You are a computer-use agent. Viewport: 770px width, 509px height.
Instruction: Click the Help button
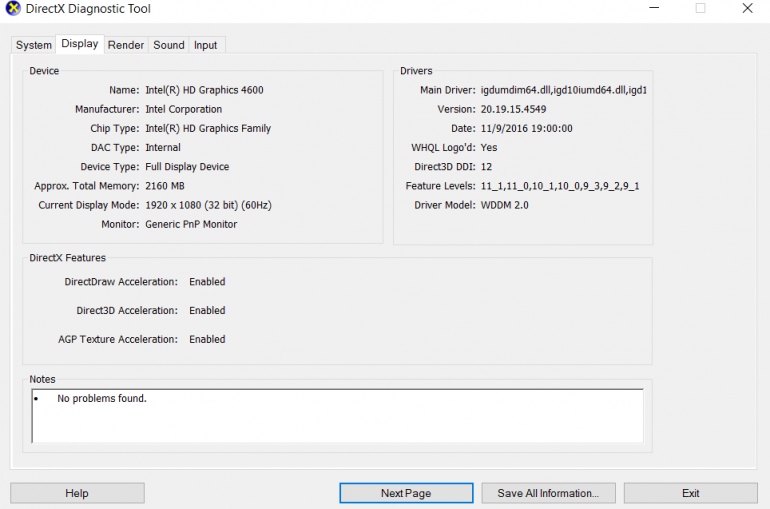click(x=77, y=493)
